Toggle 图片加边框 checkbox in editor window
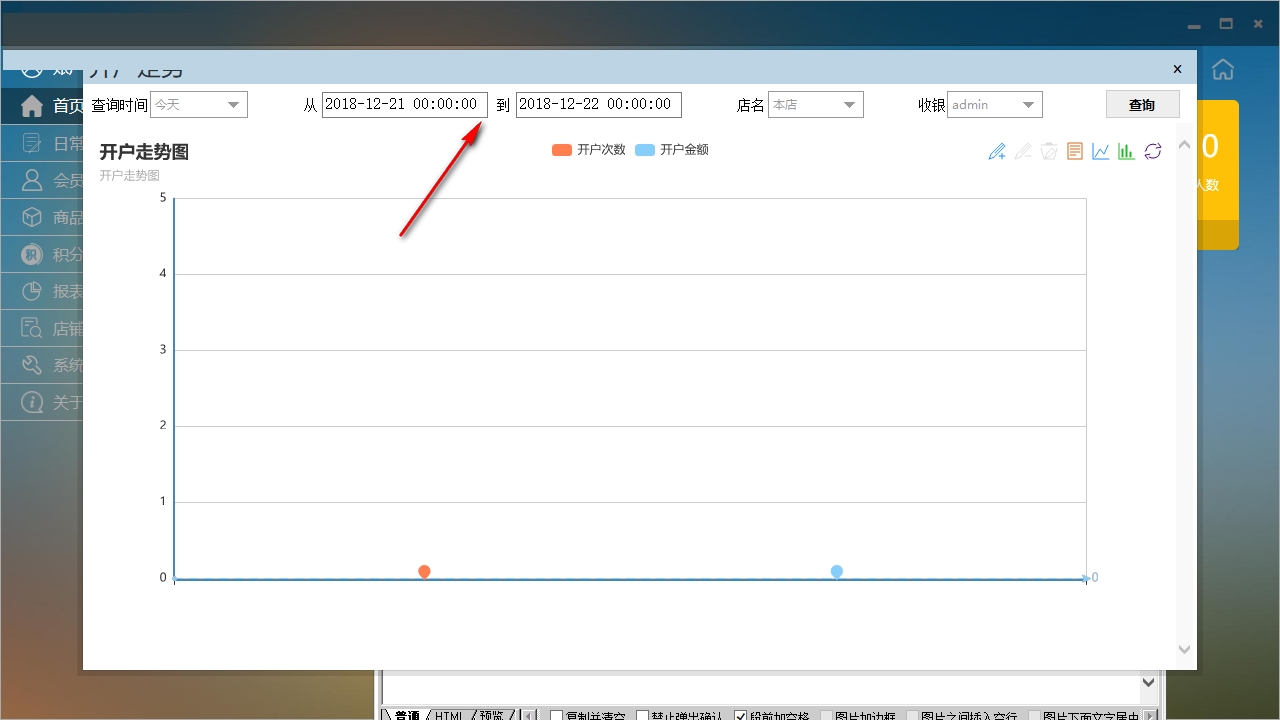This screenshot has height=720, width=1280. point(826,716)
